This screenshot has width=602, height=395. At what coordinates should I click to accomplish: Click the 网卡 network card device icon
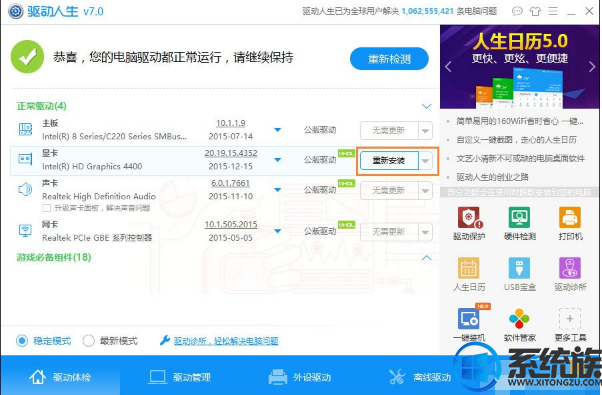click(x=25, y=230)
